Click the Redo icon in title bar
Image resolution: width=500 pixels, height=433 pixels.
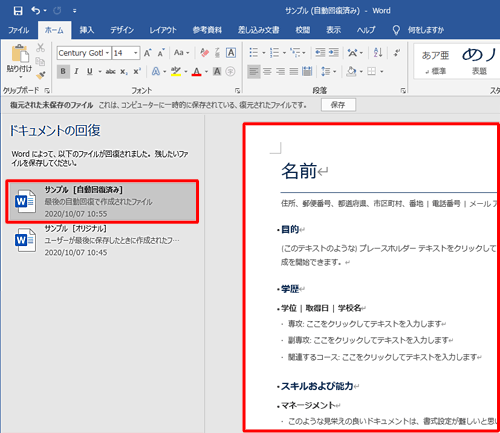(57, 11)
